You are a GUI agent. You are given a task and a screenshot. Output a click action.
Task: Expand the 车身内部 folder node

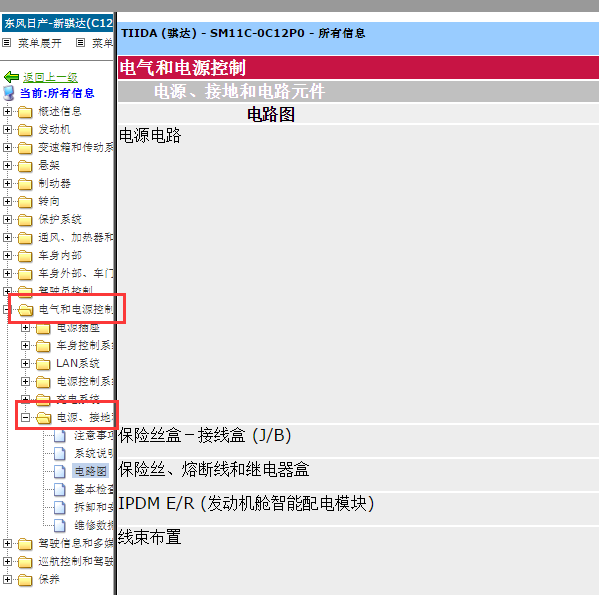pos(7,255)
